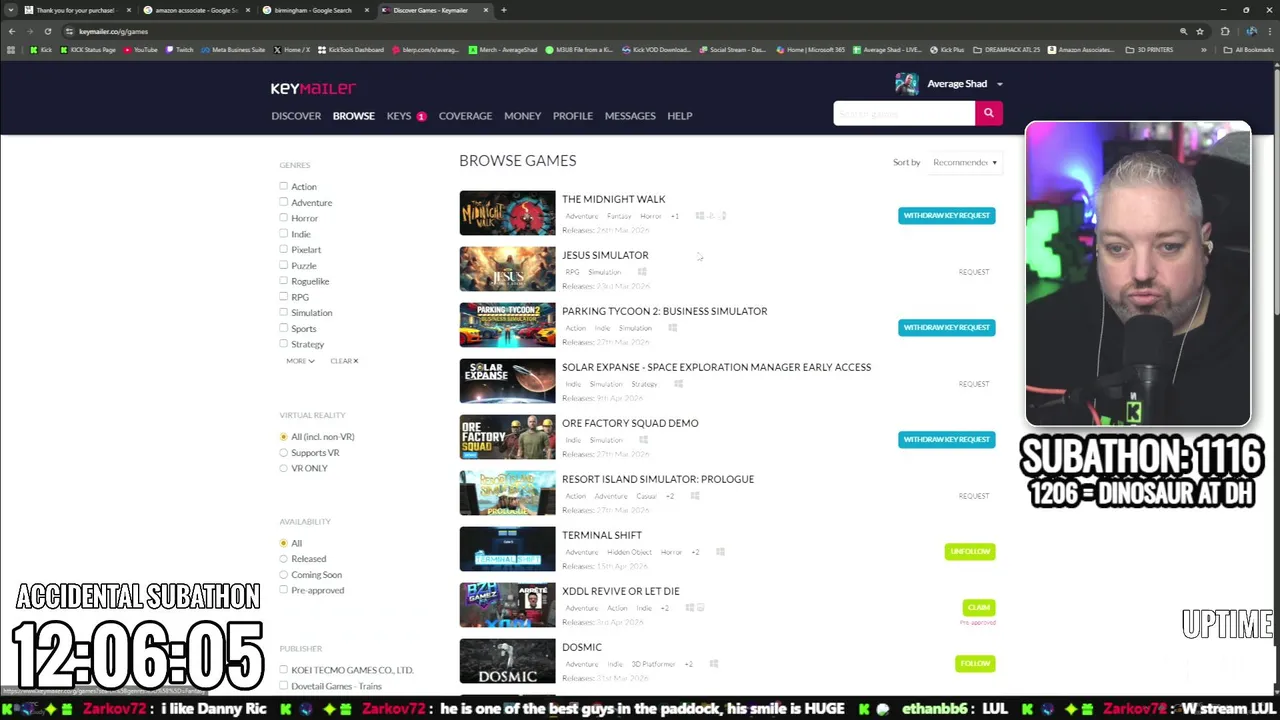This screenshot has height=720, width=1280.
Task: Go back with browser back arrow
Action: point(12,31)
